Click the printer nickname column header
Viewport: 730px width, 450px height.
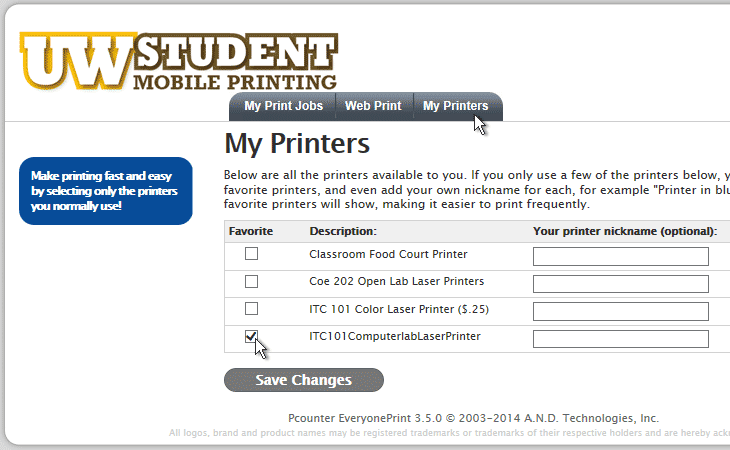(x=625, y=231)
